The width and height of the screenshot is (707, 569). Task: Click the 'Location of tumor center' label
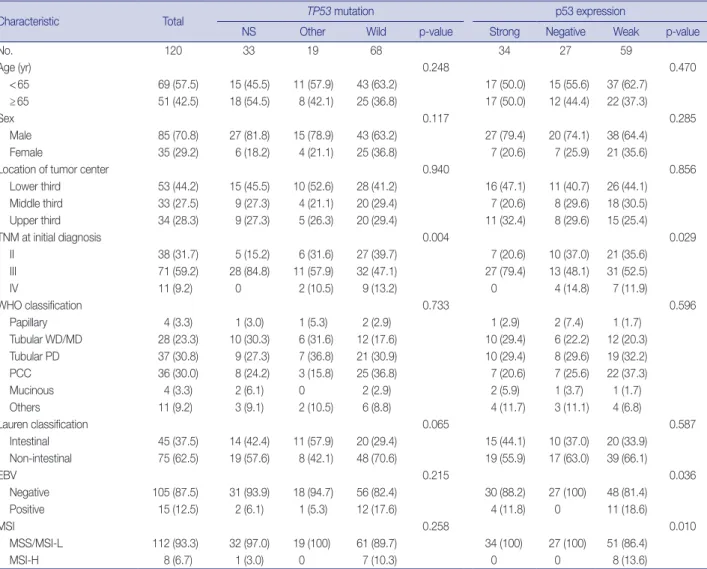click(x=54, y=170)
